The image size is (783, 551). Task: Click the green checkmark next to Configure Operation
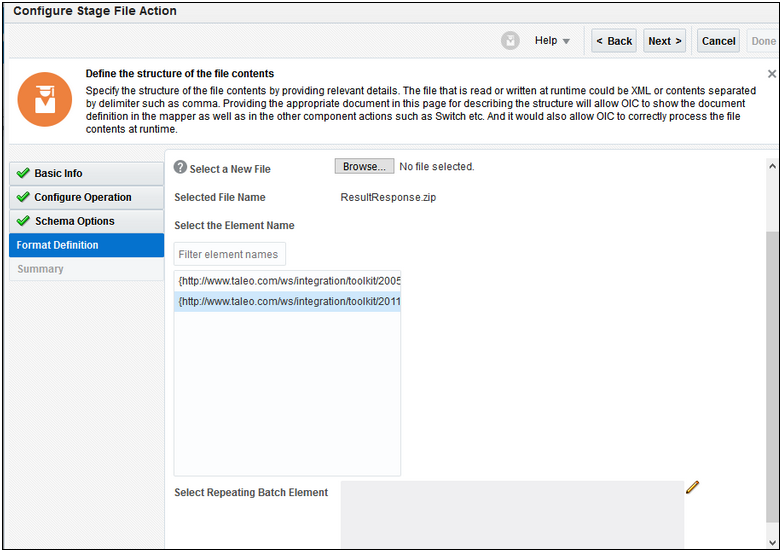pyautogui.click(x=23, y=197)
